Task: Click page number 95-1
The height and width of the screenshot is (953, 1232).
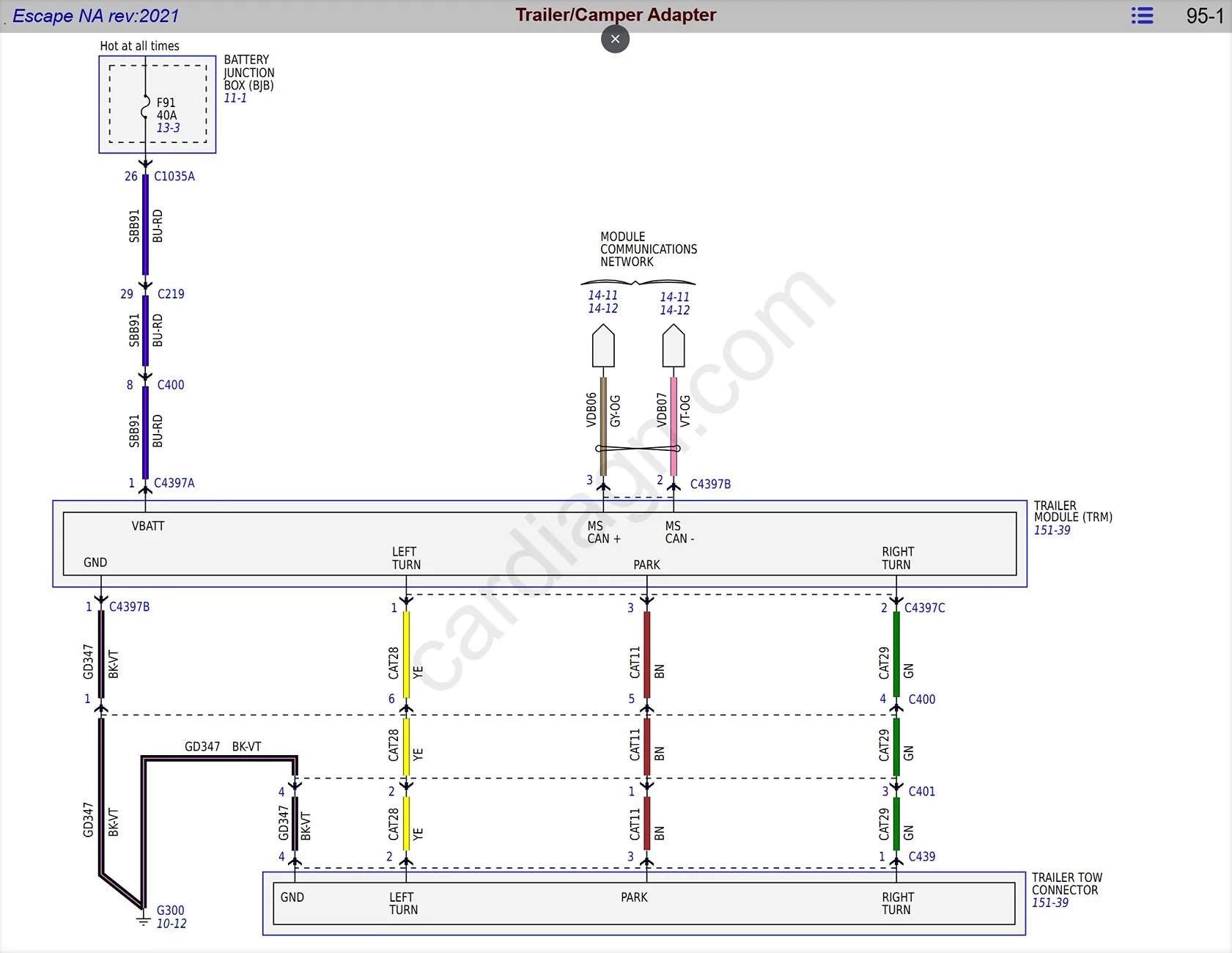Action: point(1205,16)
